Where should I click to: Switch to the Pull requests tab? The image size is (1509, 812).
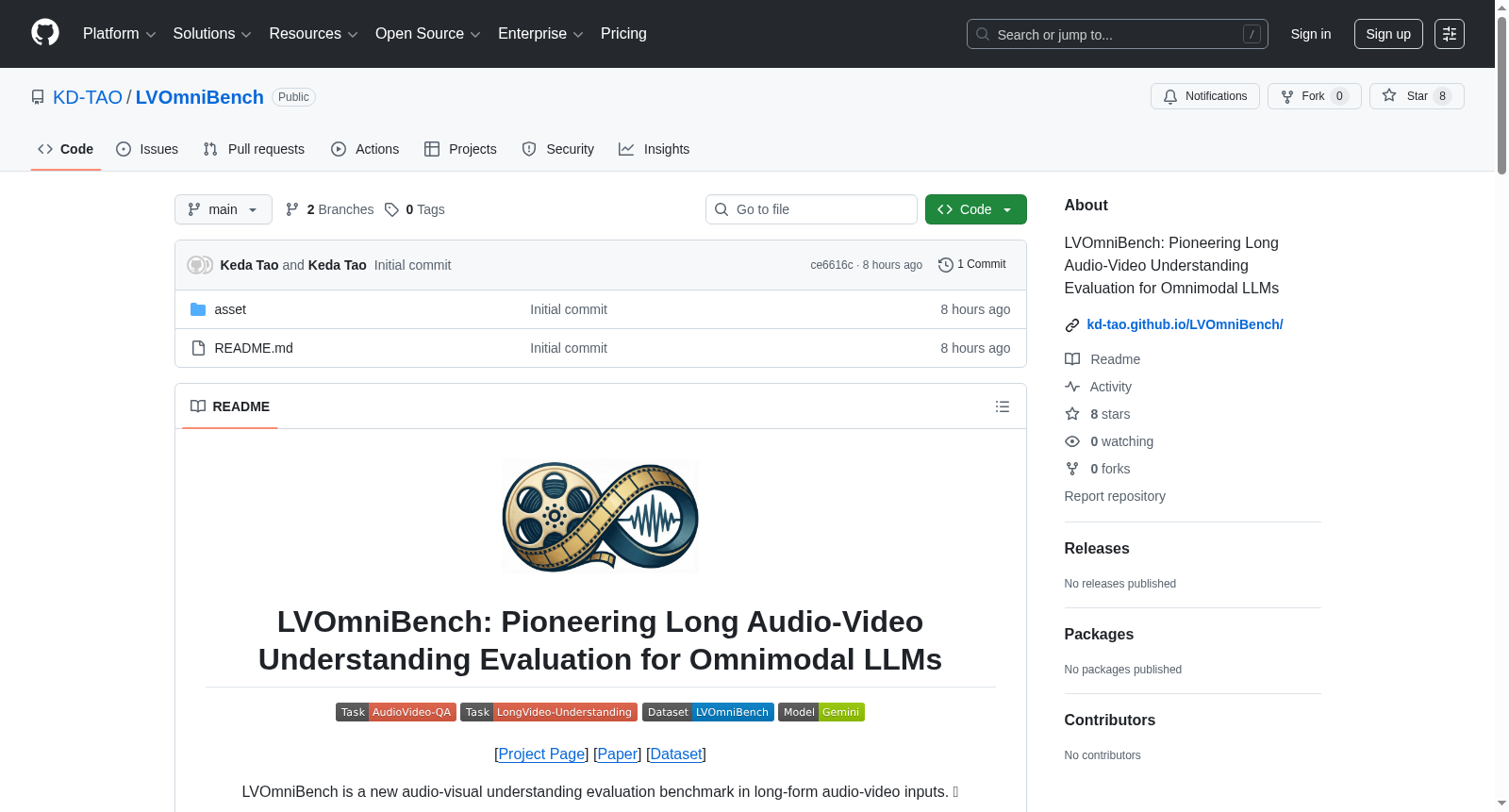254,149
